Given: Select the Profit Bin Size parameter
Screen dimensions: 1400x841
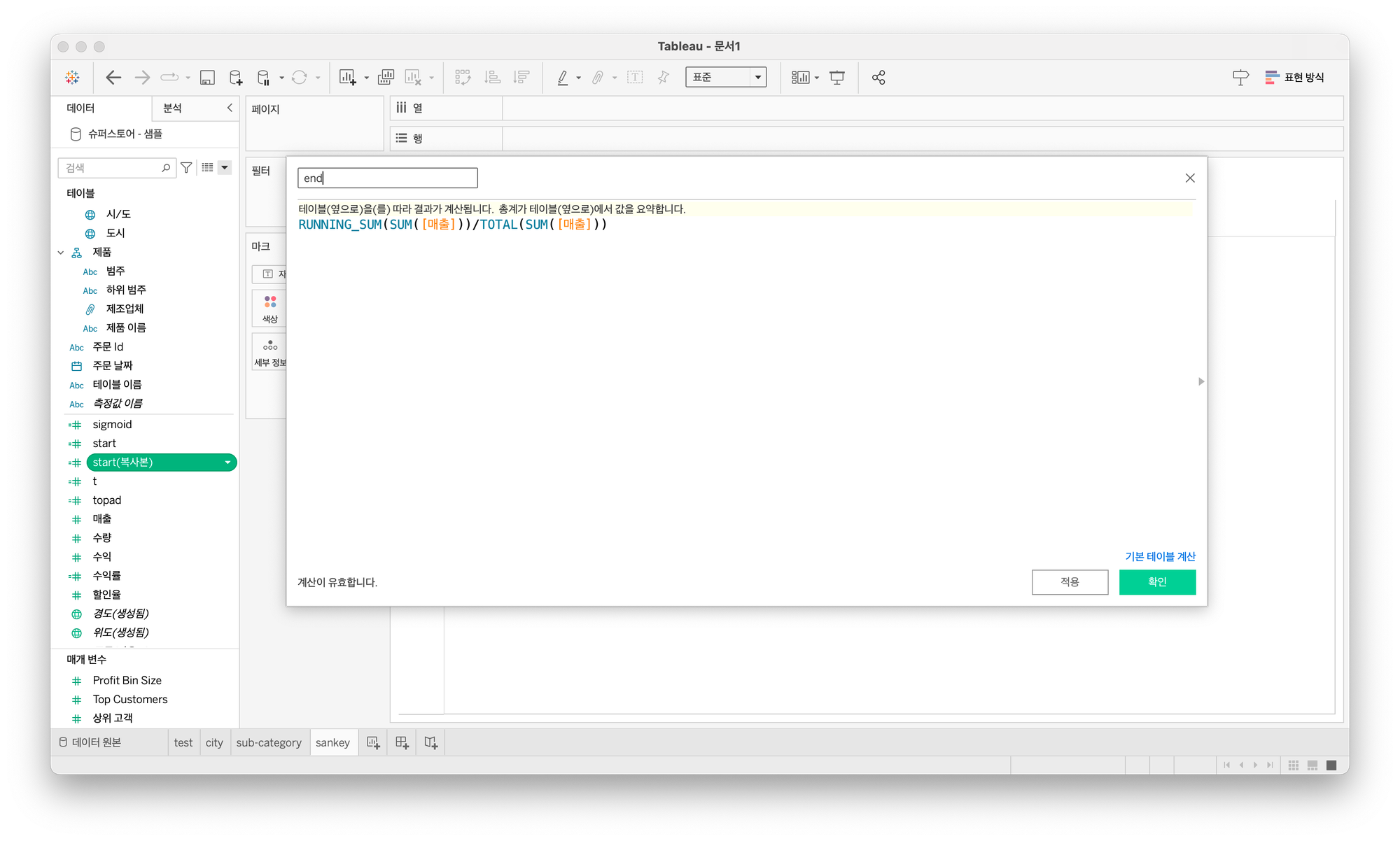Looking at the screenshot, I should coord(127,681).
